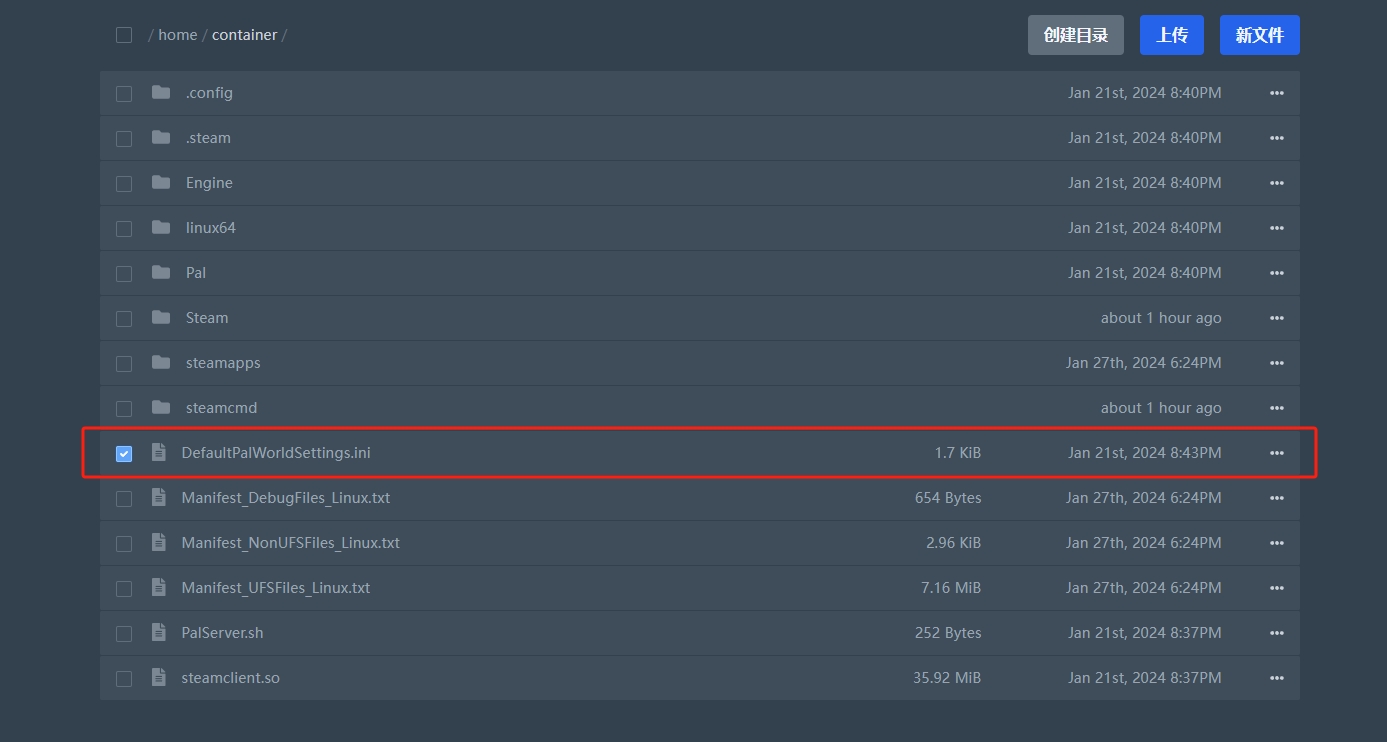Open the options menu for DefaultPalWorldSettings.ini

[1276, 453]
